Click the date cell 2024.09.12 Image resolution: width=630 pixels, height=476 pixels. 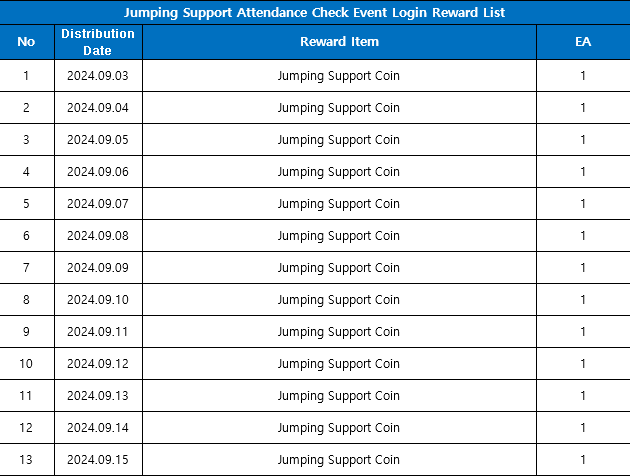point(98,364)
